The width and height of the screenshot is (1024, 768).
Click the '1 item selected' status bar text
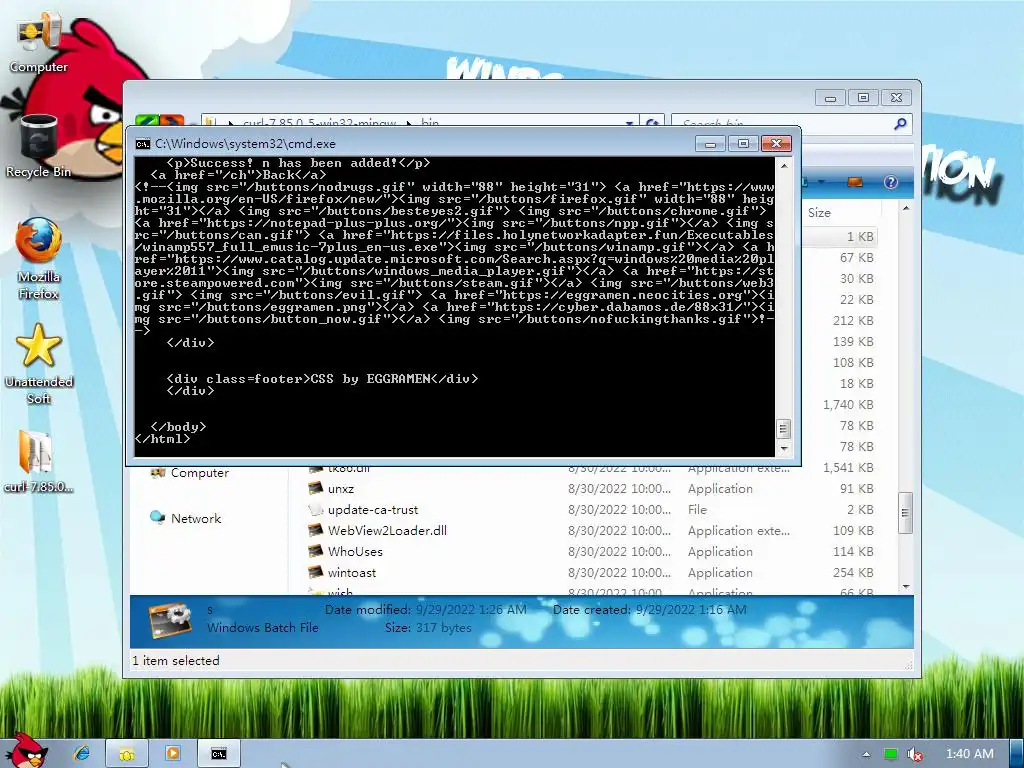(176, 660)
